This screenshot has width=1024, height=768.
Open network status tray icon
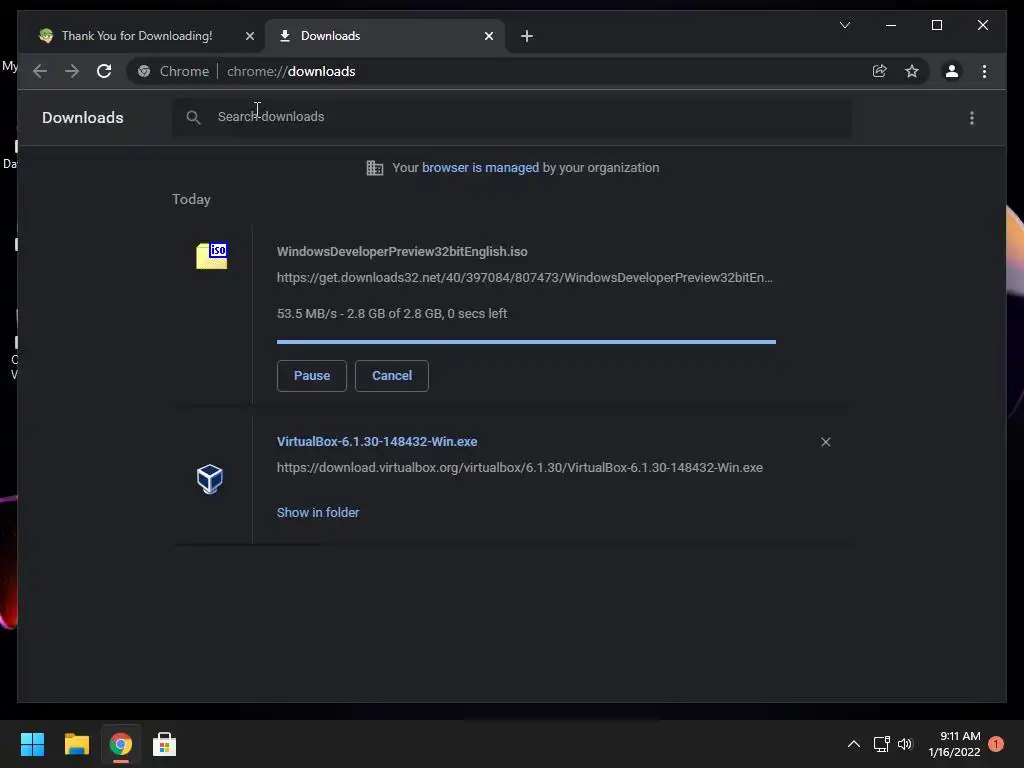pos(882,744)
